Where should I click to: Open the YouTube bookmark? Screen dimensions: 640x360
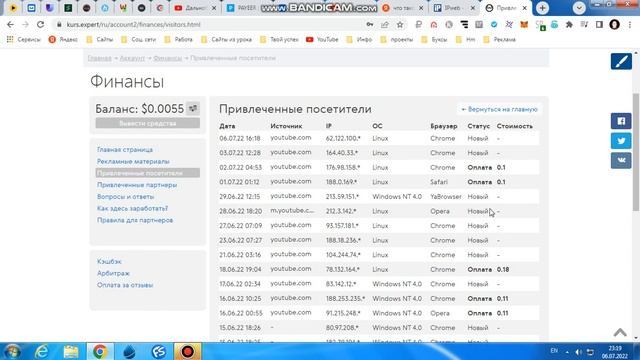coord(322,40)
